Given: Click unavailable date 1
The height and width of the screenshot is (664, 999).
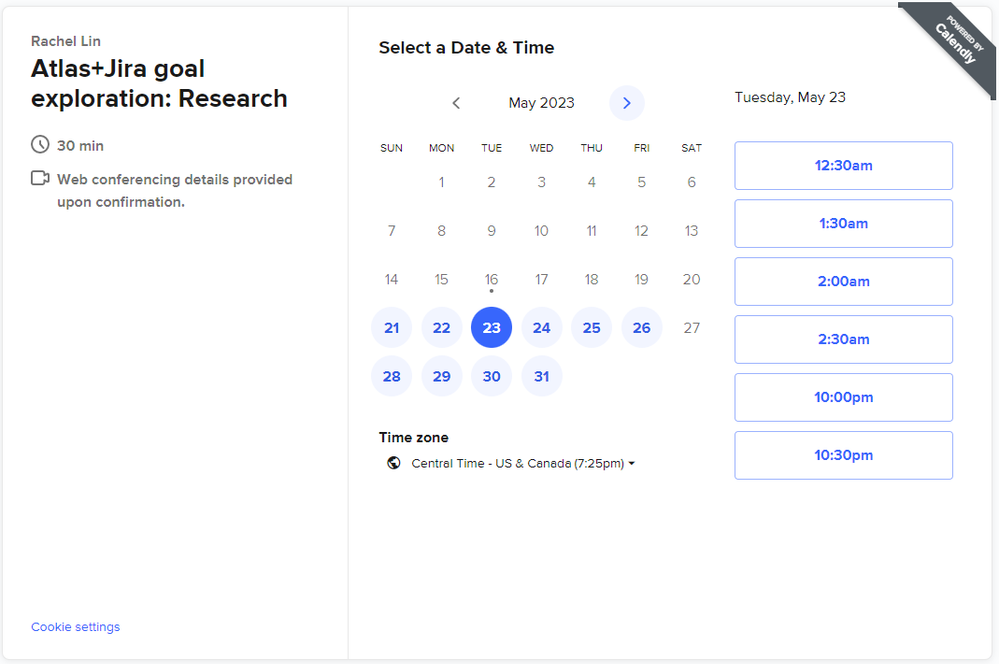Looking at the screenshot, I should [442, 182].
